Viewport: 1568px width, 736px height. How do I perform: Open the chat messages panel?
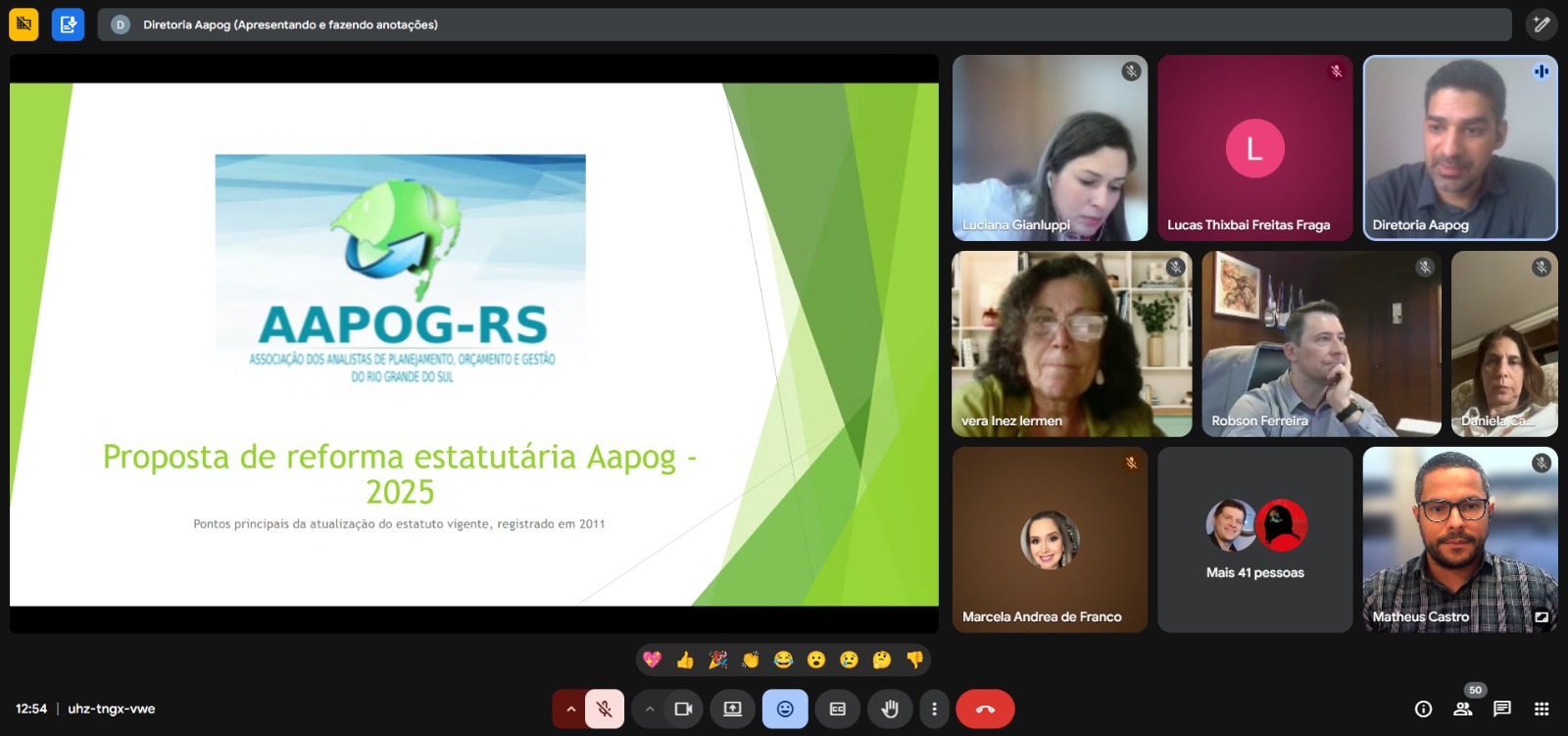point(1501,709)
